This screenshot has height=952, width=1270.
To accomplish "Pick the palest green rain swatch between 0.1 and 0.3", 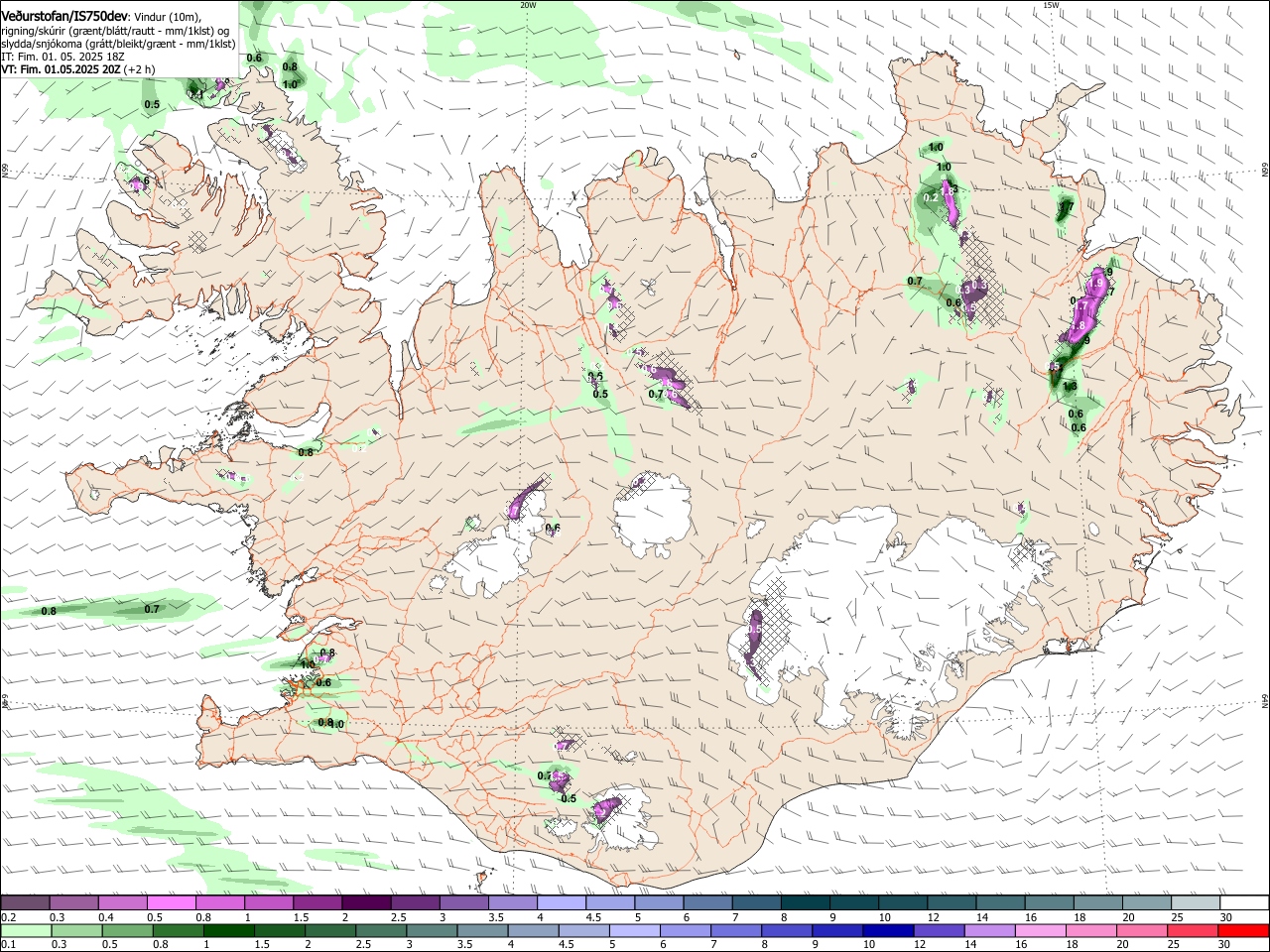I will pos(27,931).
